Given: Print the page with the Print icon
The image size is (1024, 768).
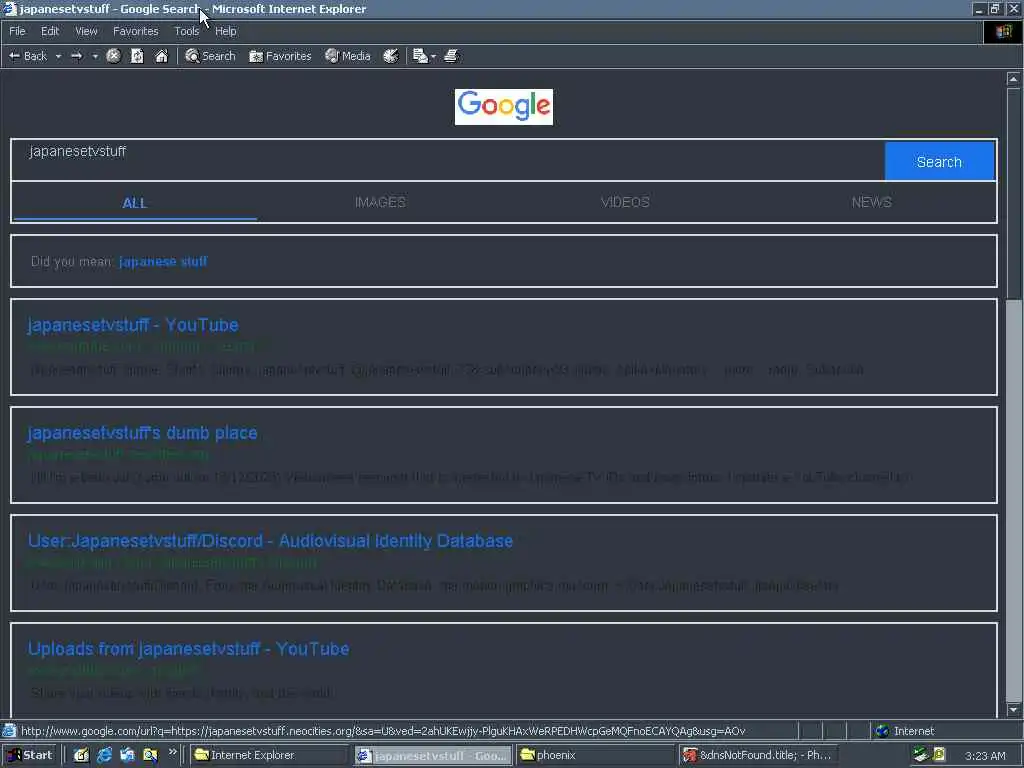Looking at the screenshot, I should click(x=451, y=56).
